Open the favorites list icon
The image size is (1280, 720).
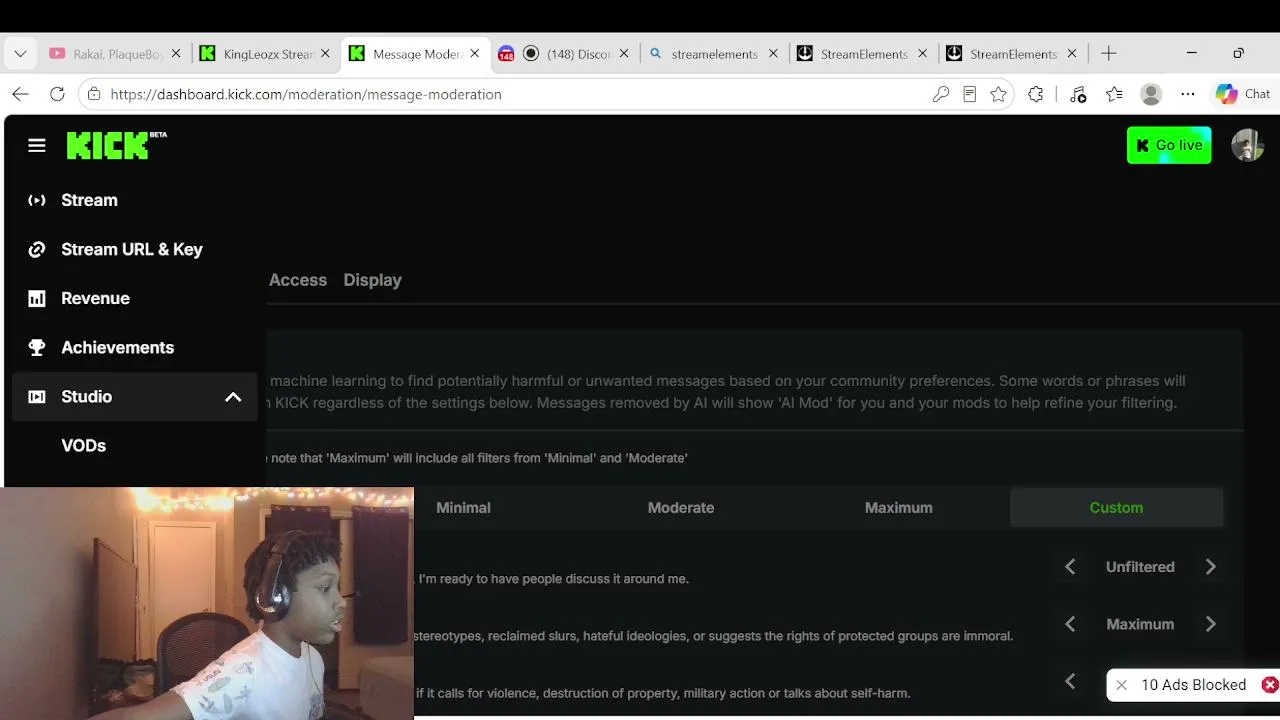tap(1115, 94)
